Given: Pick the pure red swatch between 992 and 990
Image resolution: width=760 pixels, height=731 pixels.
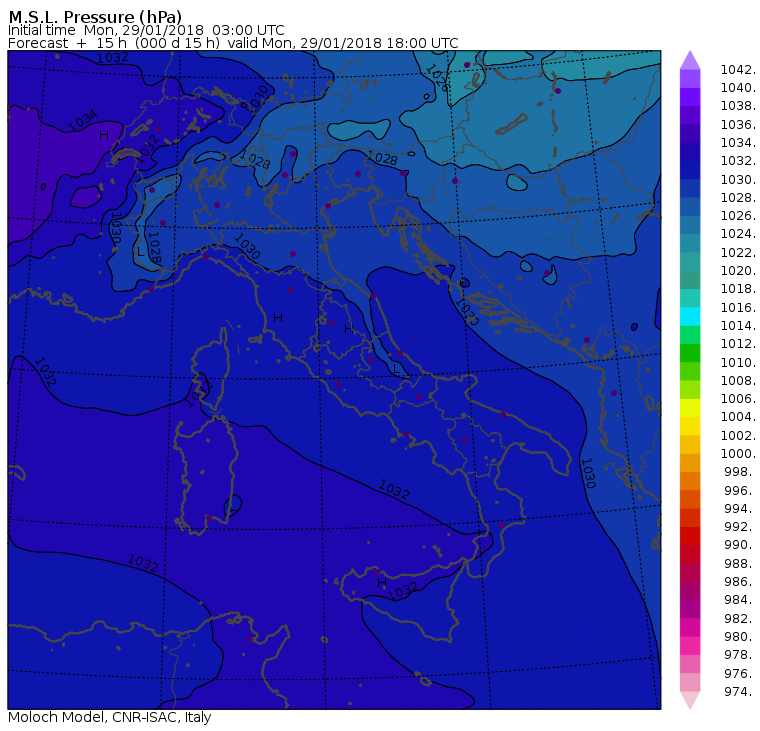Looking at the screenshot, I should [x=690, y=536].
